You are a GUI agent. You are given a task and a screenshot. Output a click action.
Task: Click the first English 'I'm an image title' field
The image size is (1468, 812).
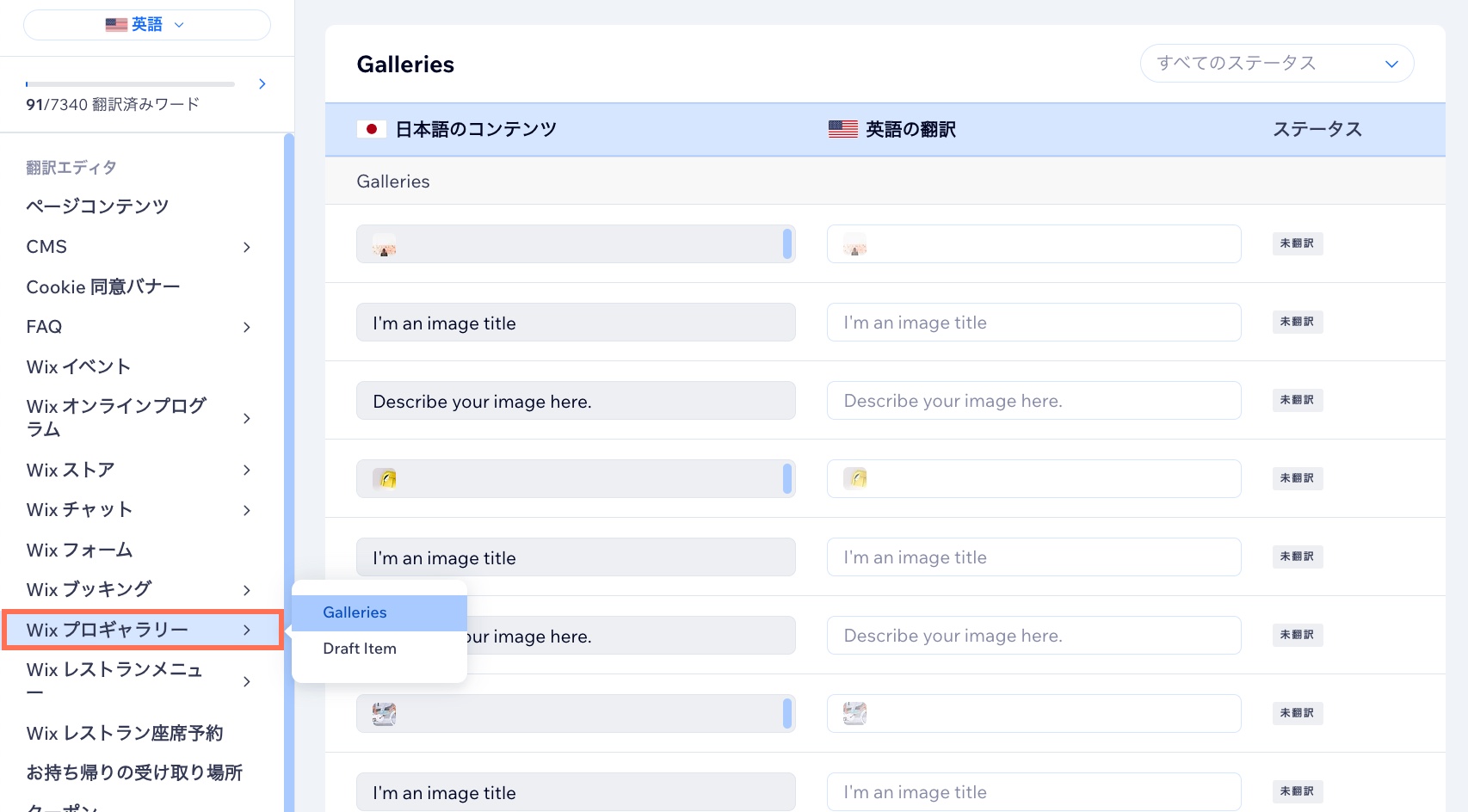point(1033,323)
